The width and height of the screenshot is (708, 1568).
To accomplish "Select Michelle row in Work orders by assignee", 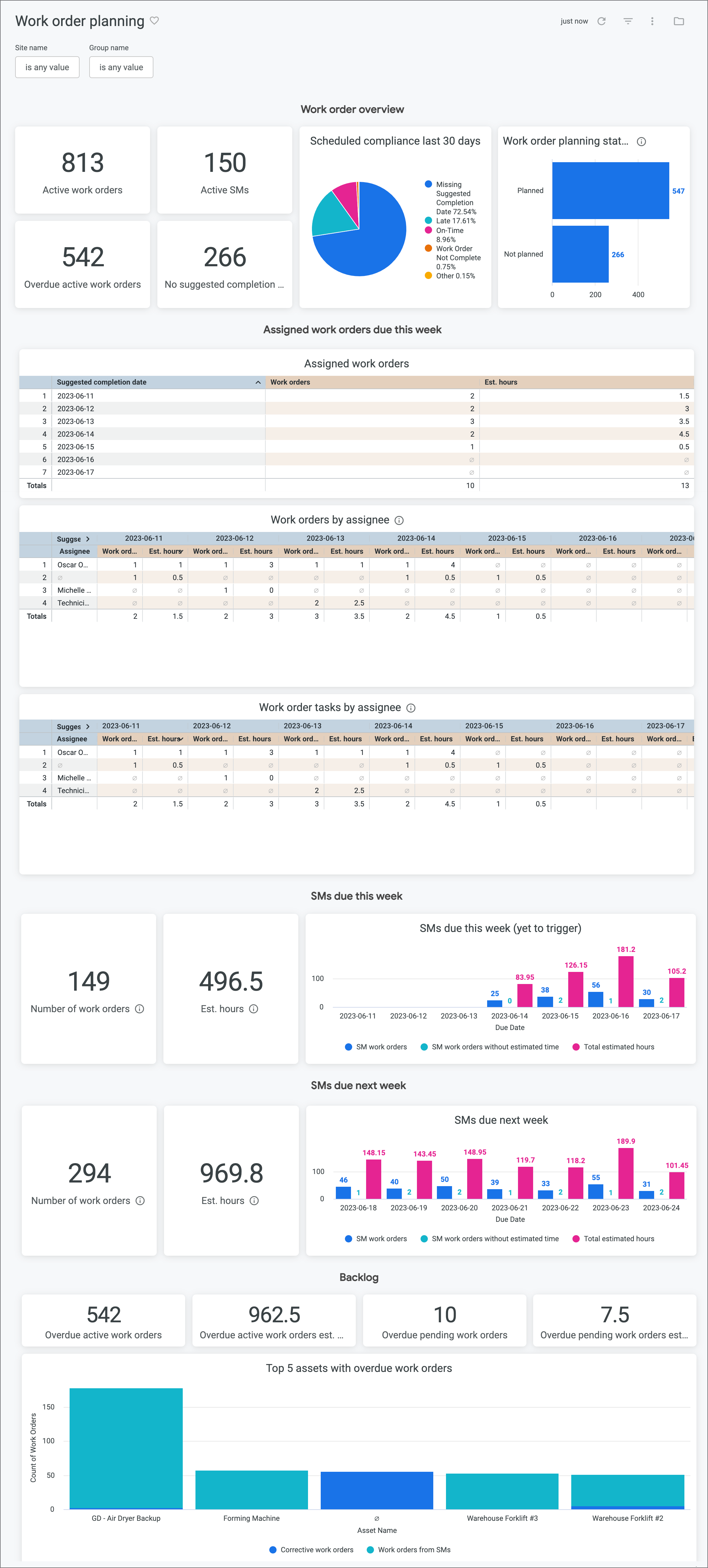I will point(357,590).
